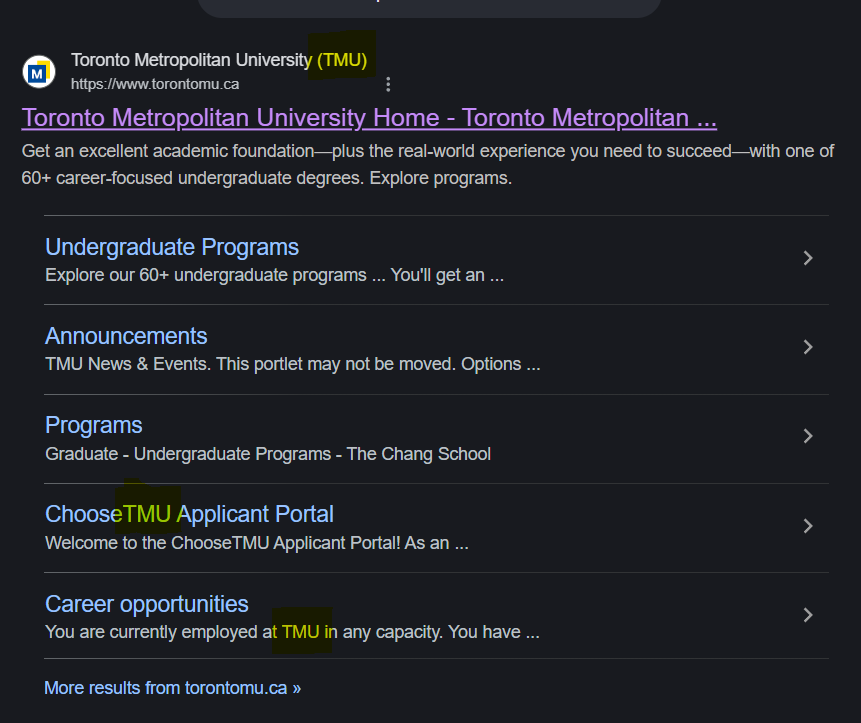The image size is (861, 723).
Task: Open the three-dot options beside the torontomu.ca URL
Action: pos(388,84)
